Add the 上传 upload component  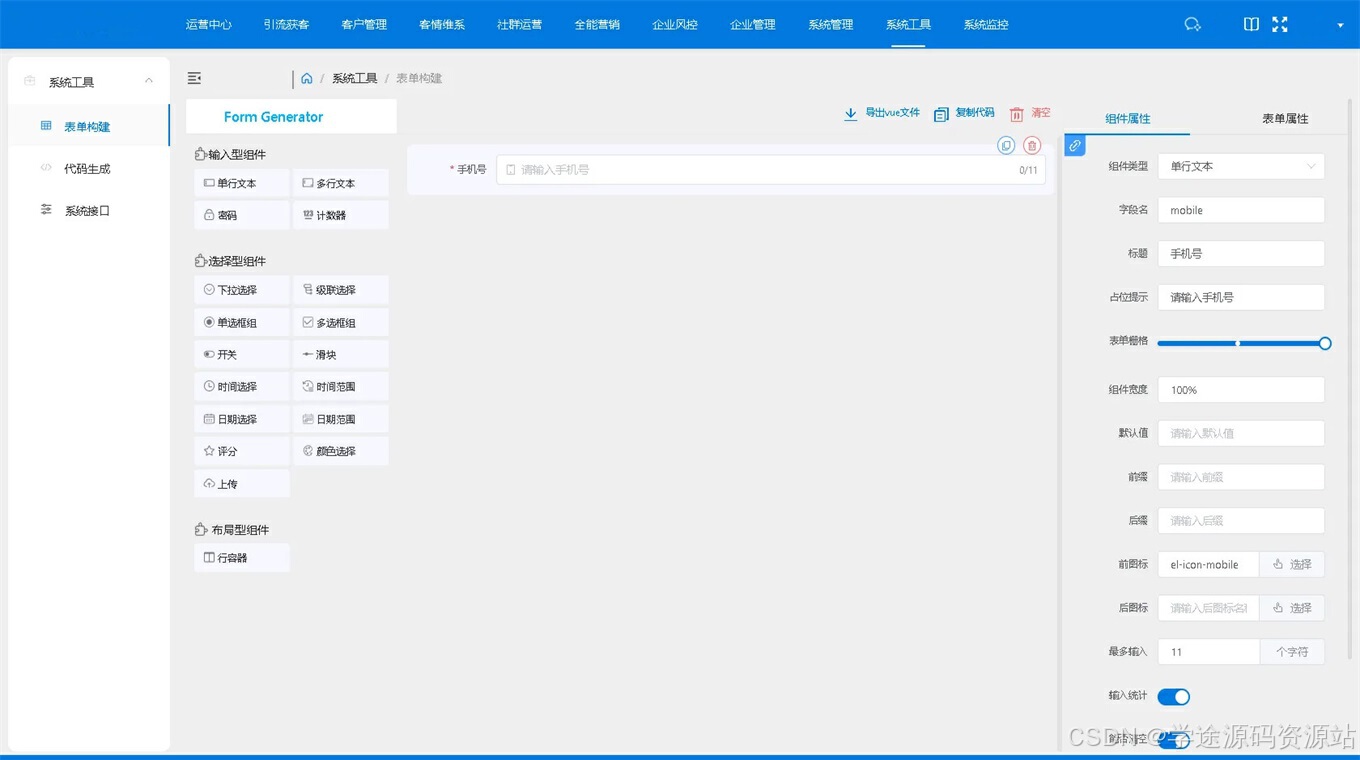click(x=242, y=484)
